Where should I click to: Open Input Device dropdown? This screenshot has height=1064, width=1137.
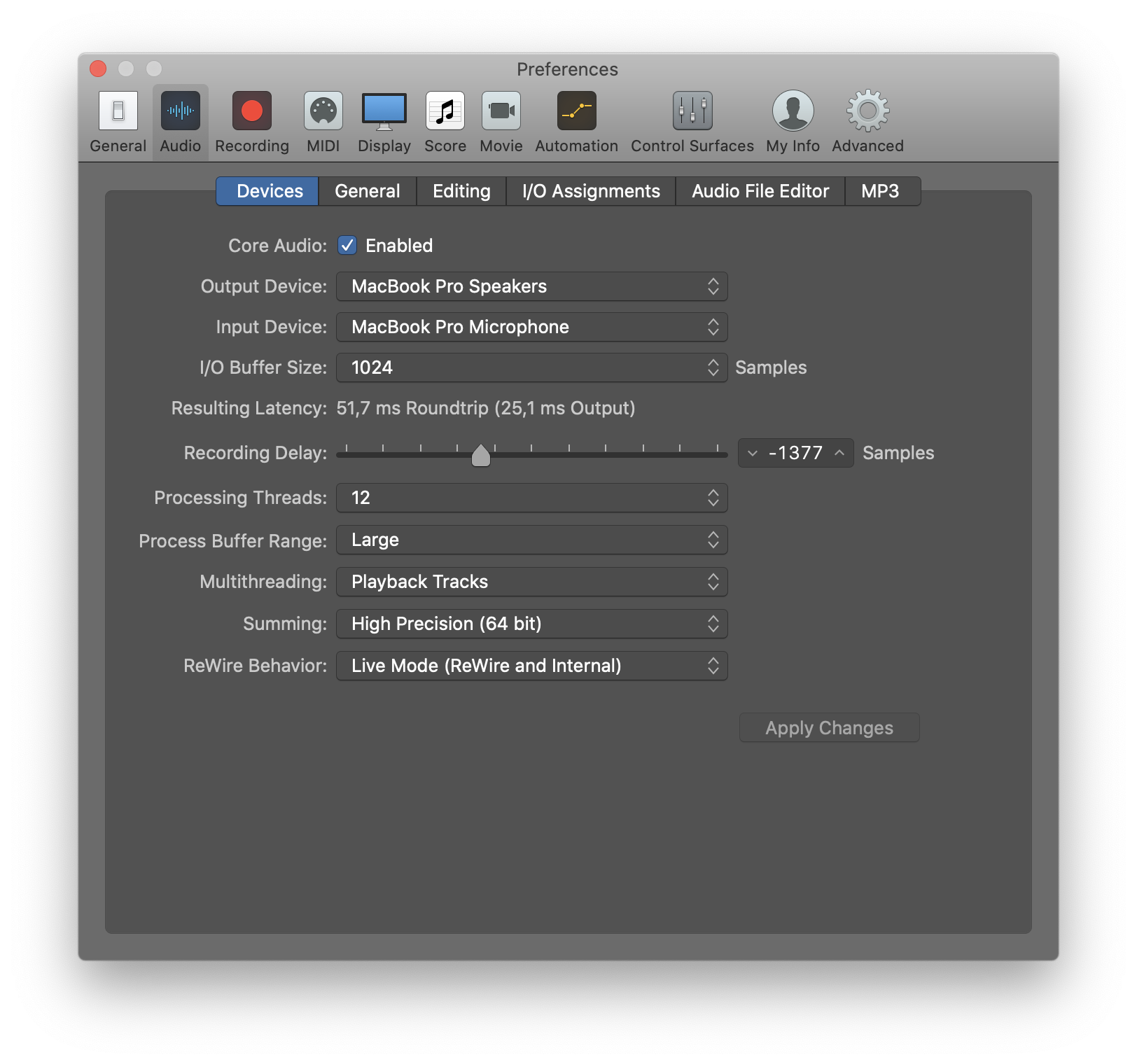tap(532, 327)
